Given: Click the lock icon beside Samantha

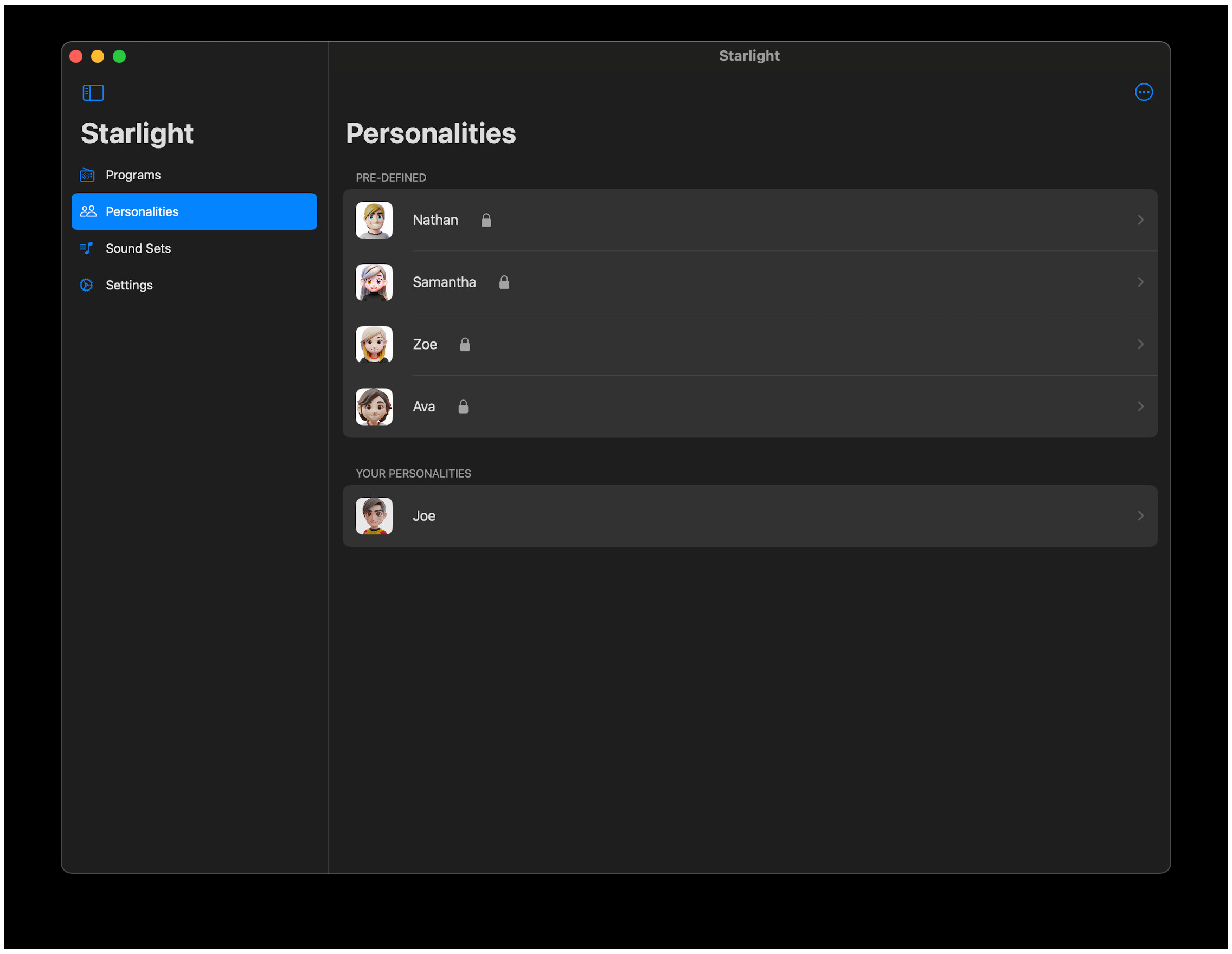Looking at the screenshot, I should [x=504, y=282].
